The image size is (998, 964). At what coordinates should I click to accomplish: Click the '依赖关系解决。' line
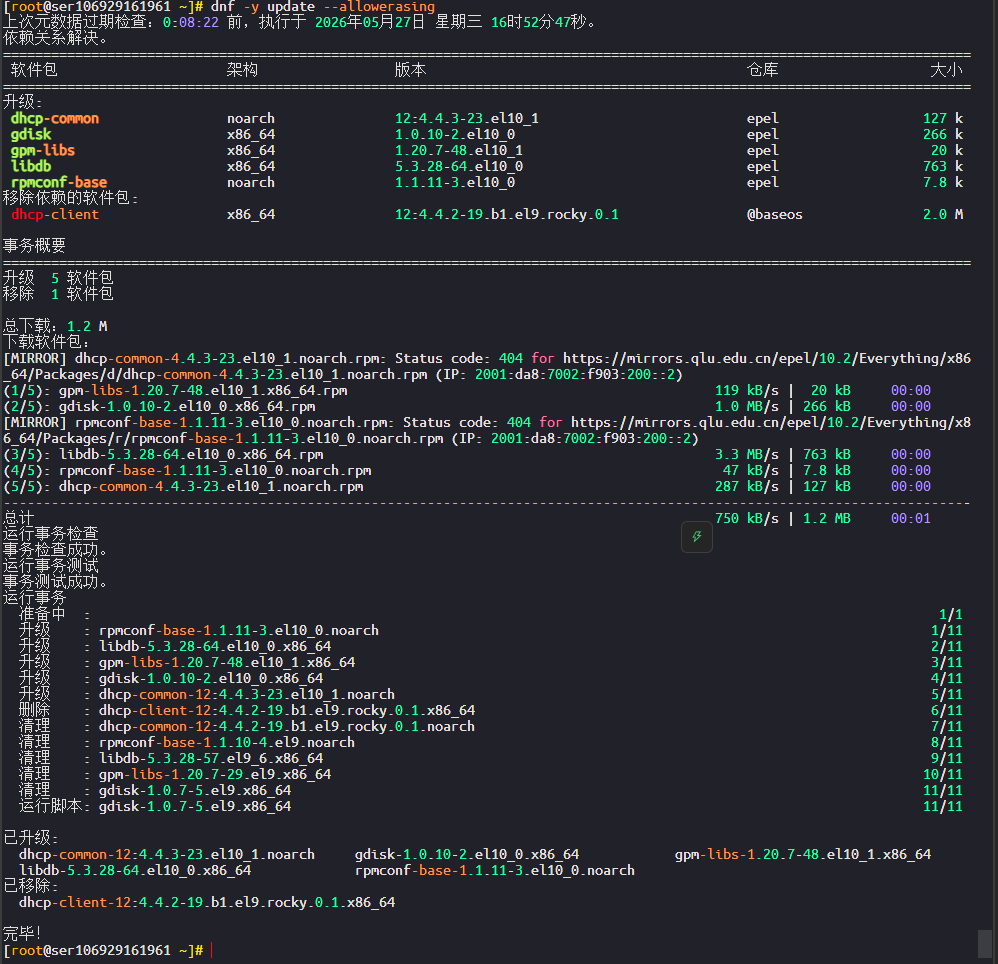click(x=55, y=38)
